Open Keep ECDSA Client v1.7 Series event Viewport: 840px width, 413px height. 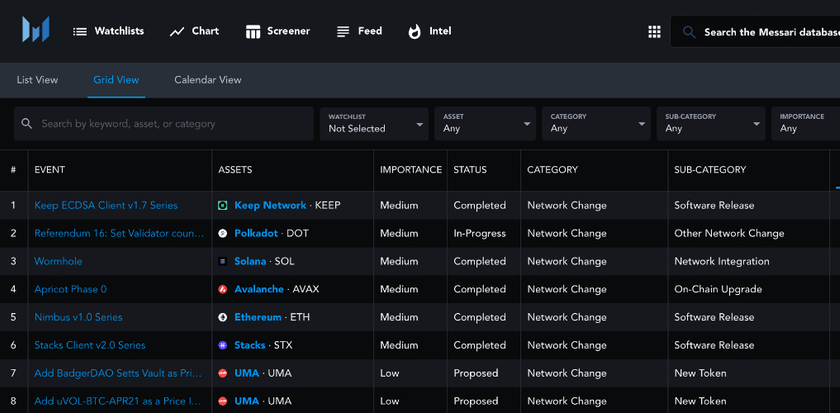[106, 205]
